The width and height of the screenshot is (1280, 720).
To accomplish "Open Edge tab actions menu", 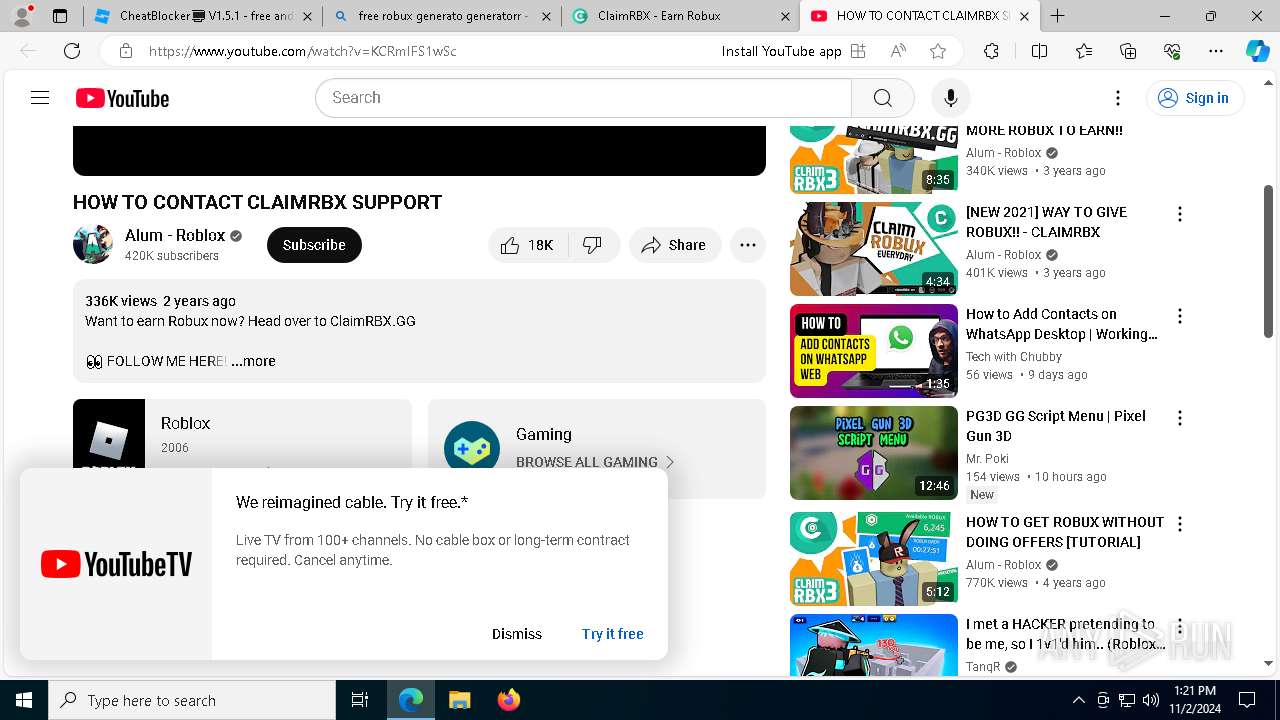I will point(60,16).
